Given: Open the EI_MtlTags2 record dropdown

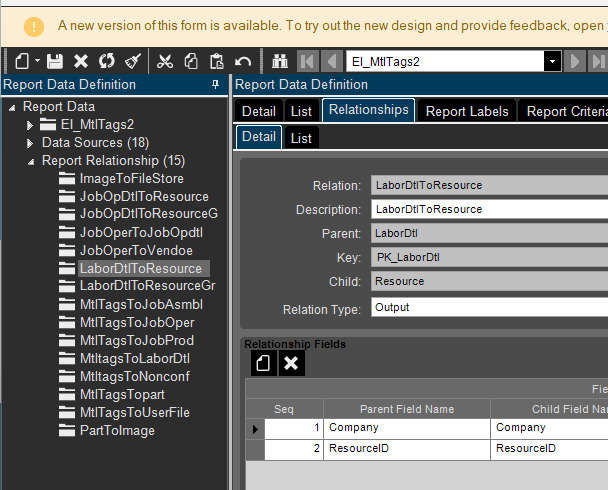Looking at the screenshot, I should click(552, 61).
